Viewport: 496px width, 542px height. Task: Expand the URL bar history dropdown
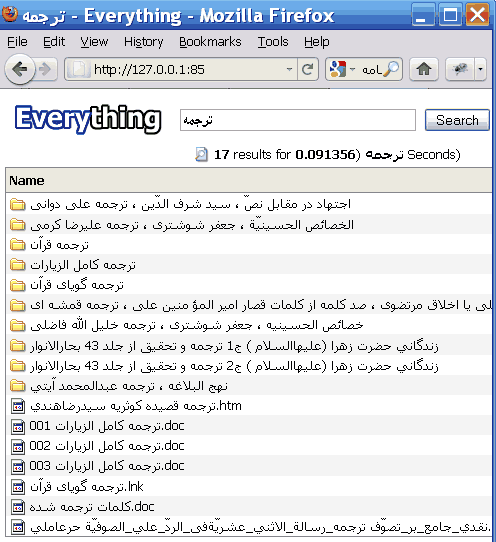(289, 69)
